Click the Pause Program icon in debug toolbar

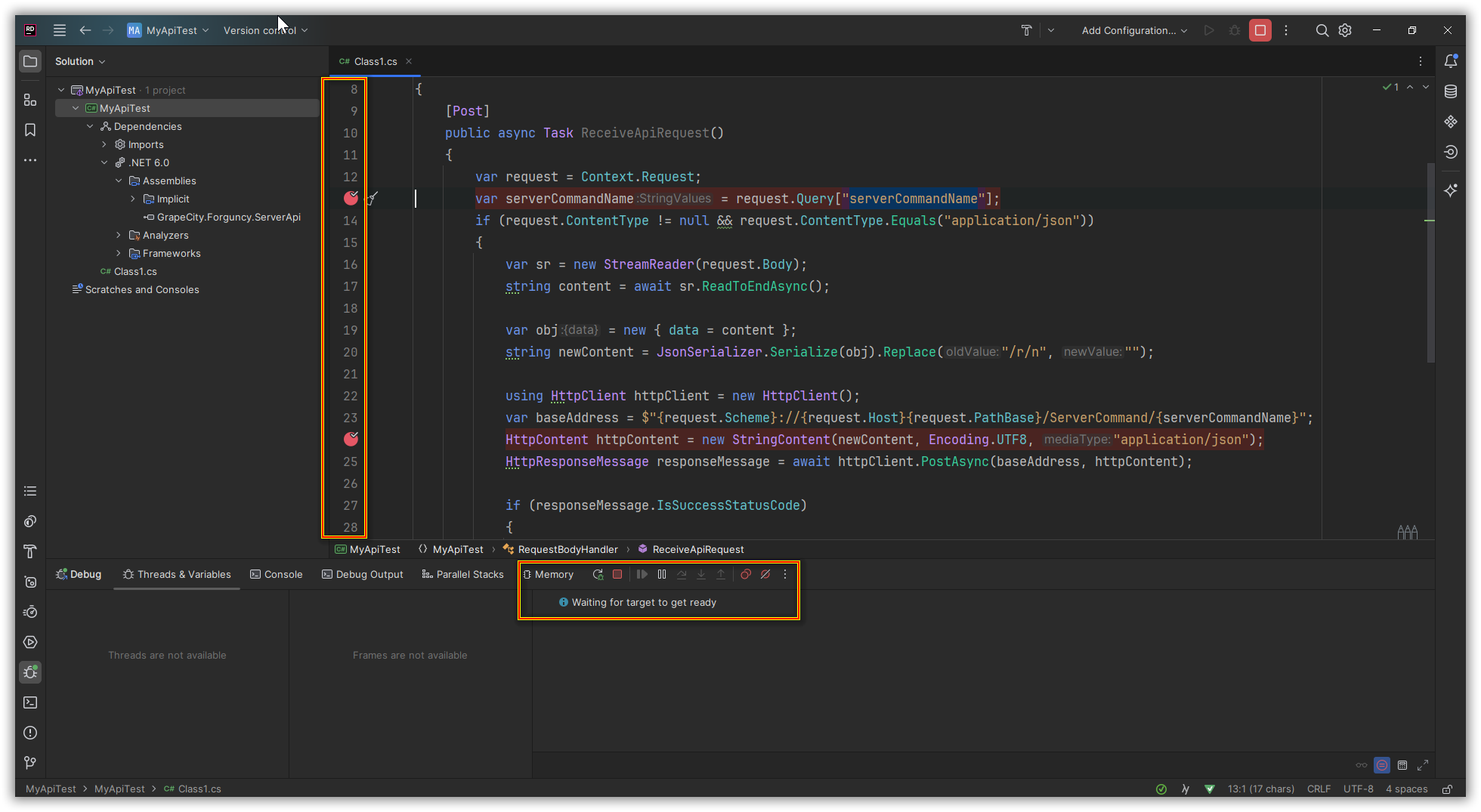coord(662,575)
